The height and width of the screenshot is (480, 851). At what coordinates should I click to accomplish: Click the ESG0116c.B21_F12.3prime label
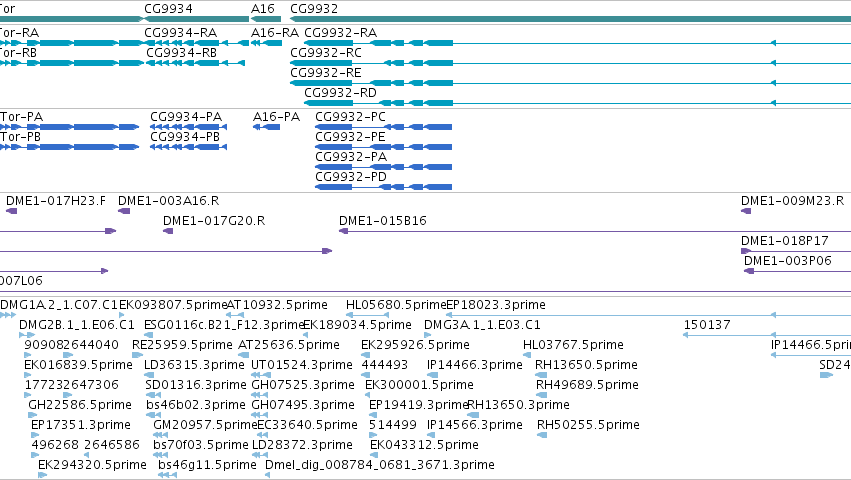coord(224,325)
